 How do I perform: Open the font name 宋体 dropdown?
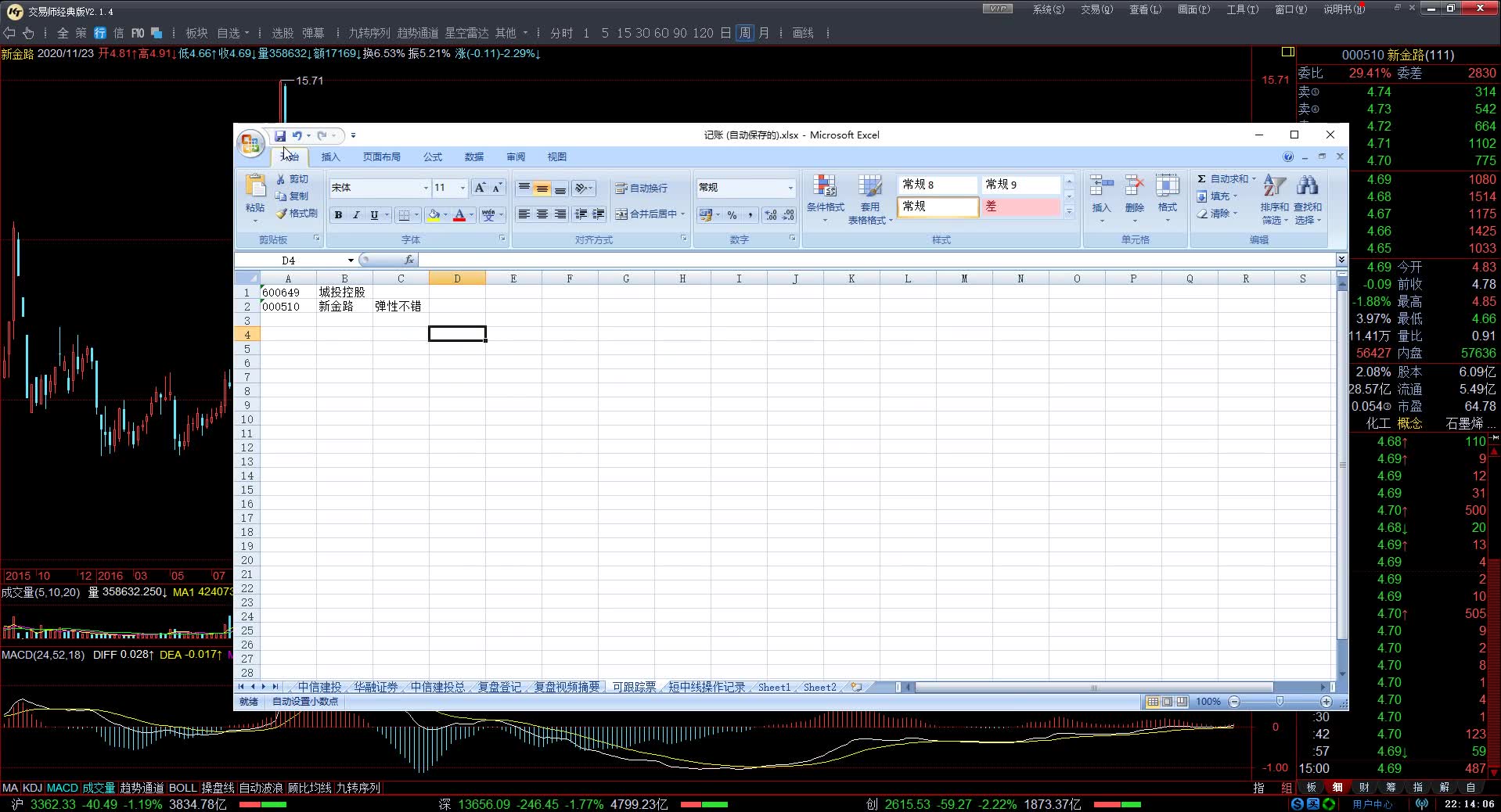(426, 188)
